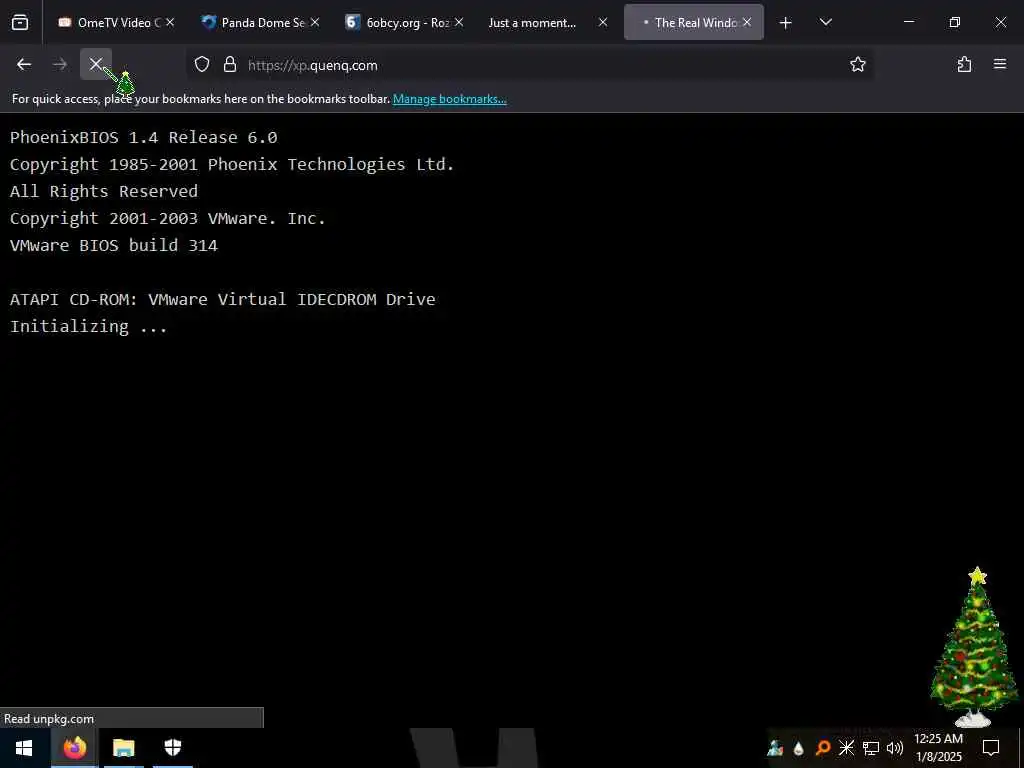
Task: Close the Panda Dome tab
Action: click(x=315, y=22)
